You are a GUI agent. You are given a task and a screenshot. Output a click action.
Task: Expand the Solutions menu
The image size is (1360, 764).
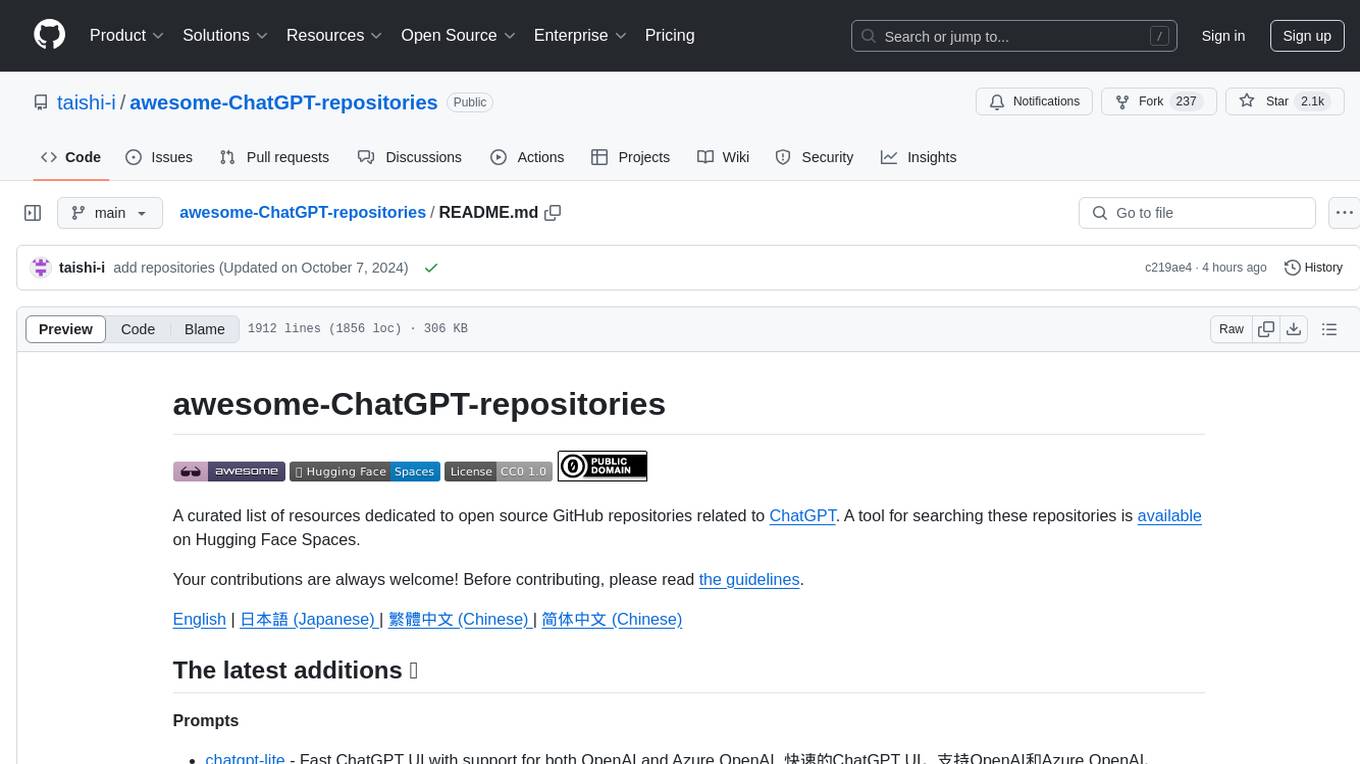coord(225,35)
